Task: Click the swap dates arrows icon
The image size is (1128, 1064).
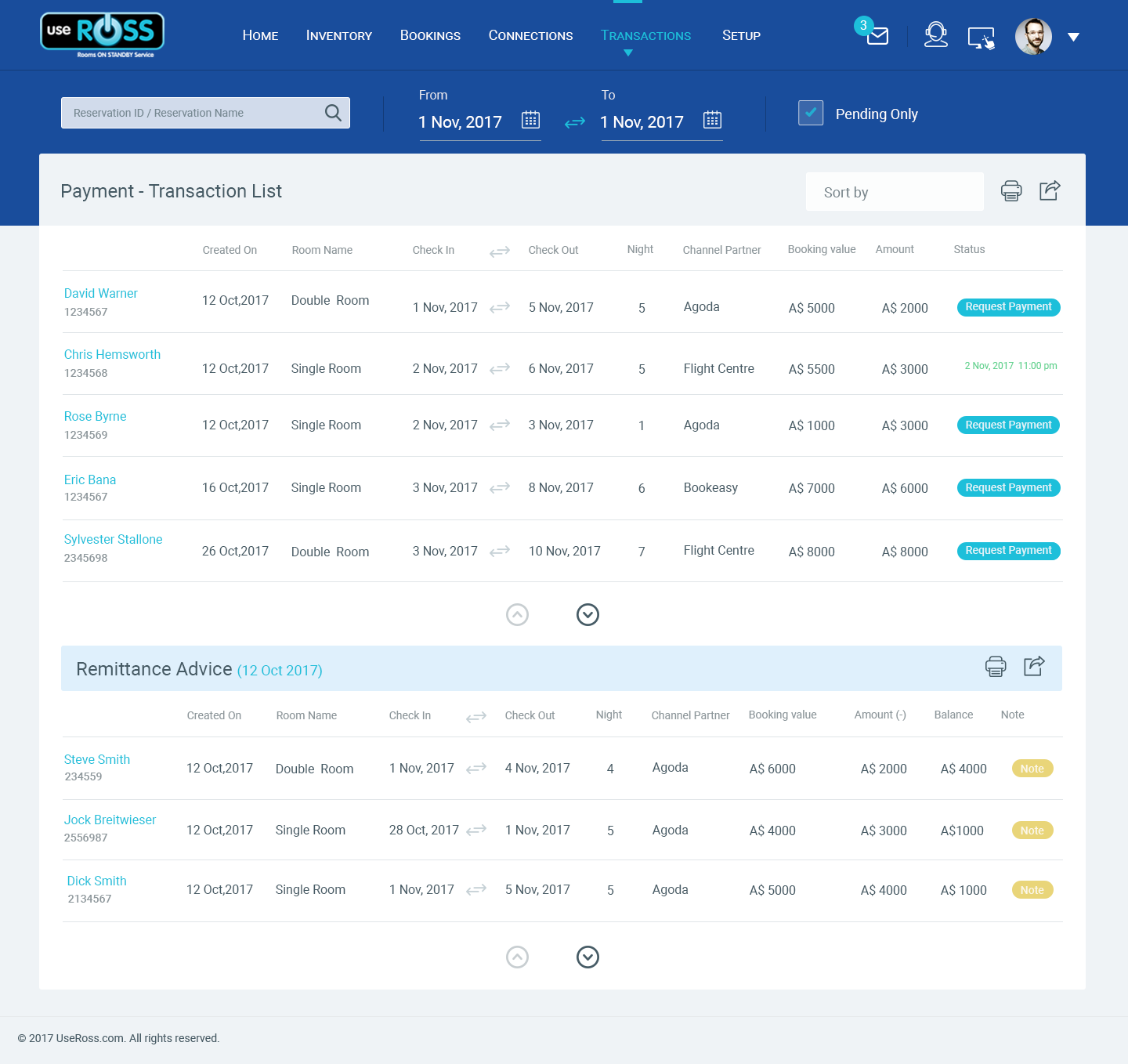Action: coord(575,122)
